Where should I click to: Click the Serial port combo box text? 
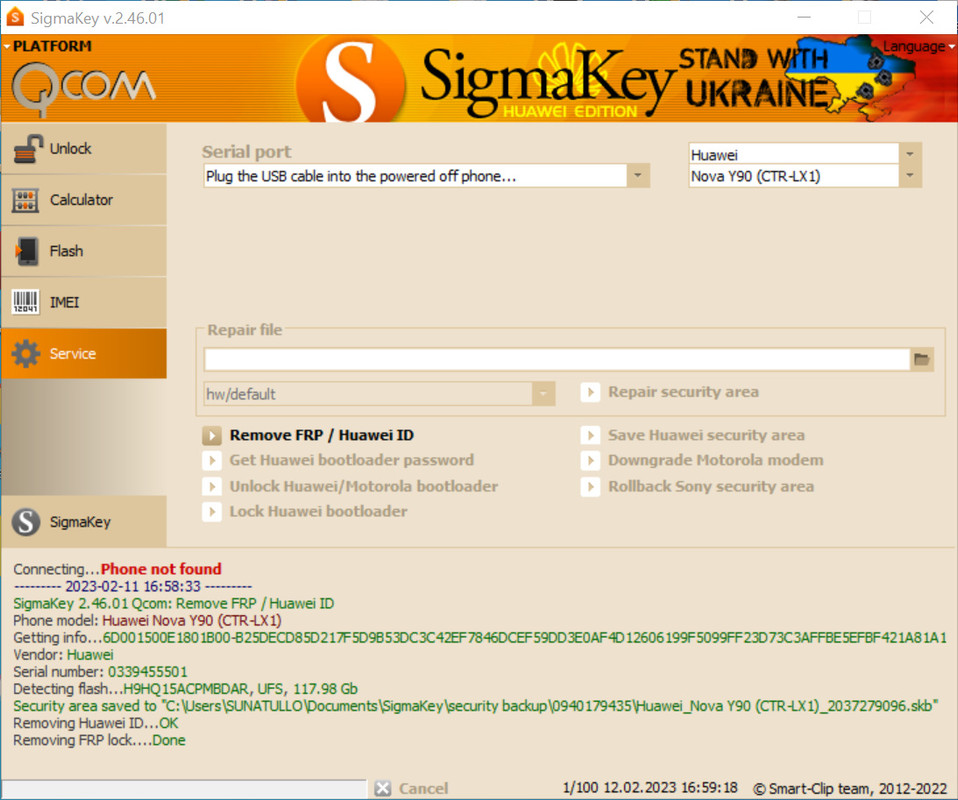[415, 176]
